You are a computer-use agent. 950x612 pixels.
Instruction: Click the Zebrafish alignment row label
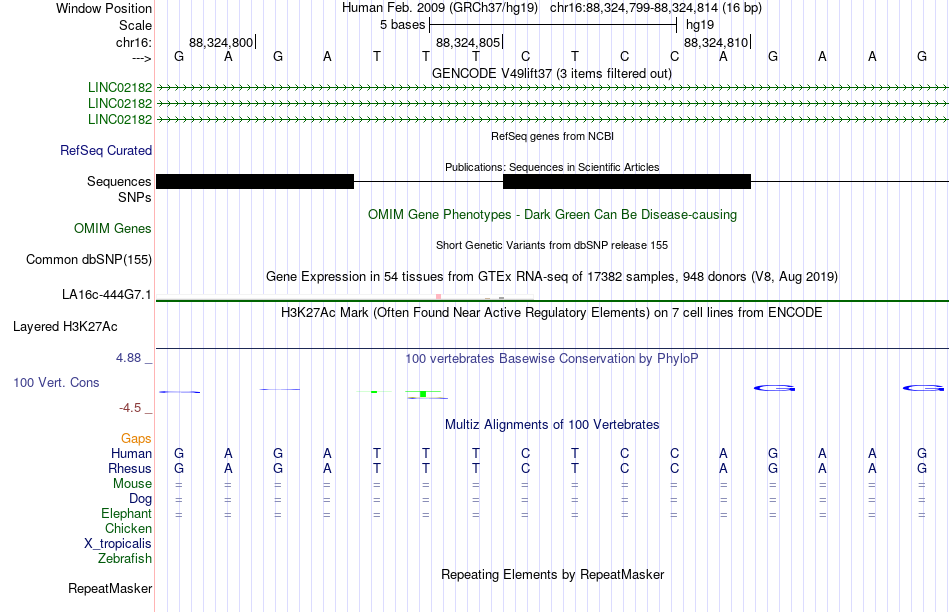[x=125, y=558]
